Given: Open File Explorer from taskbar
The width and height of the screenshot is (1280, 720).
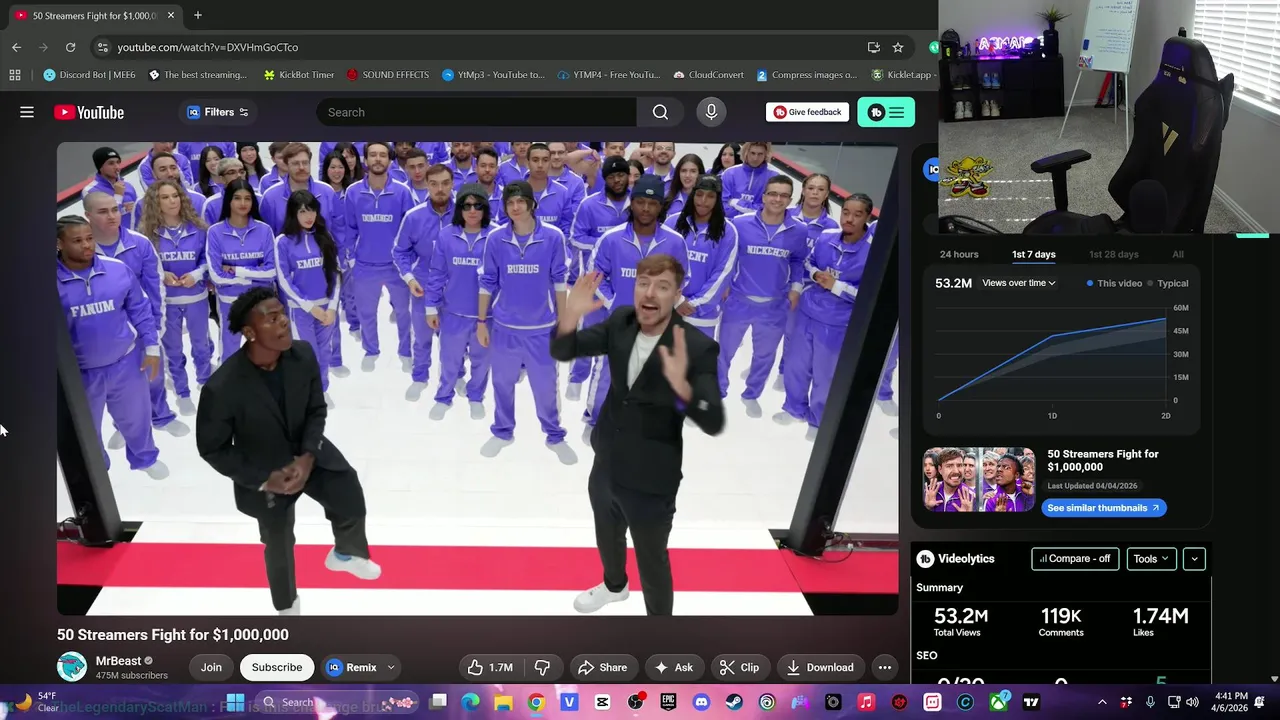Looking at the screenshot, I should 503,702.
